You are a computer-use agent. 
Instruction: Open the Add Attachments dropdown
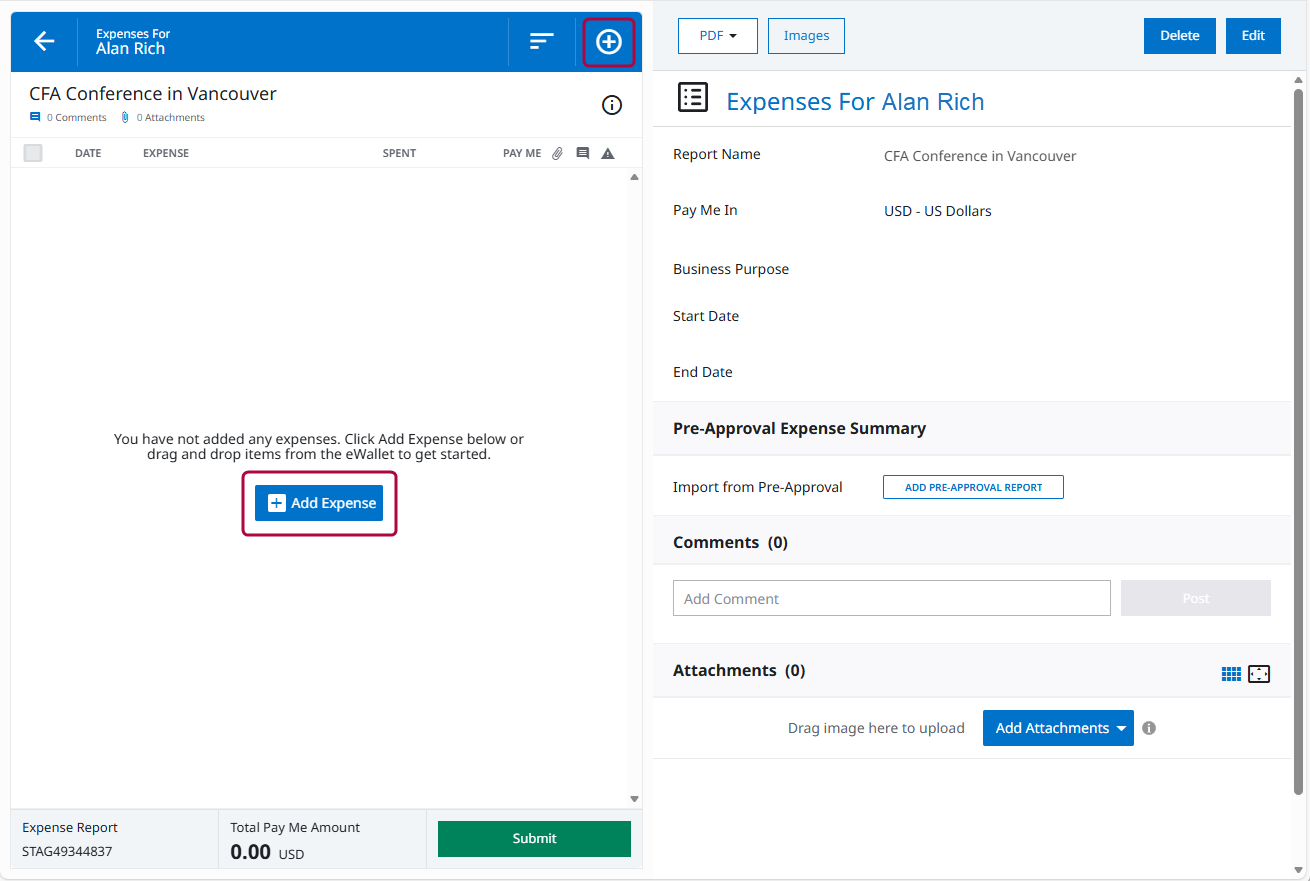[x=1058, y=728]
